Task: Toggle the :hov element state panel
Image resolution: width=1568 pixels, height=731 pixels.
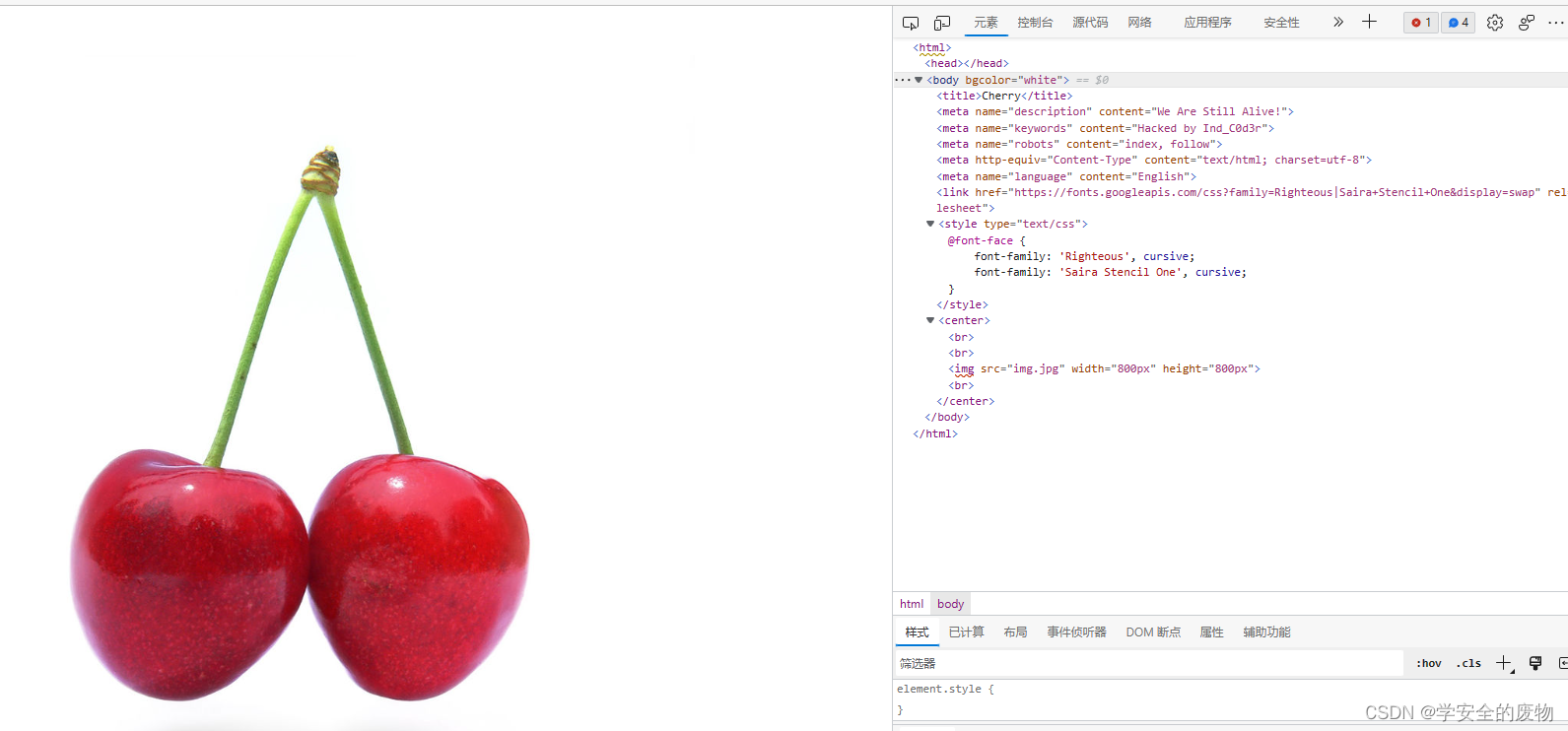Action: point(1428,663)
